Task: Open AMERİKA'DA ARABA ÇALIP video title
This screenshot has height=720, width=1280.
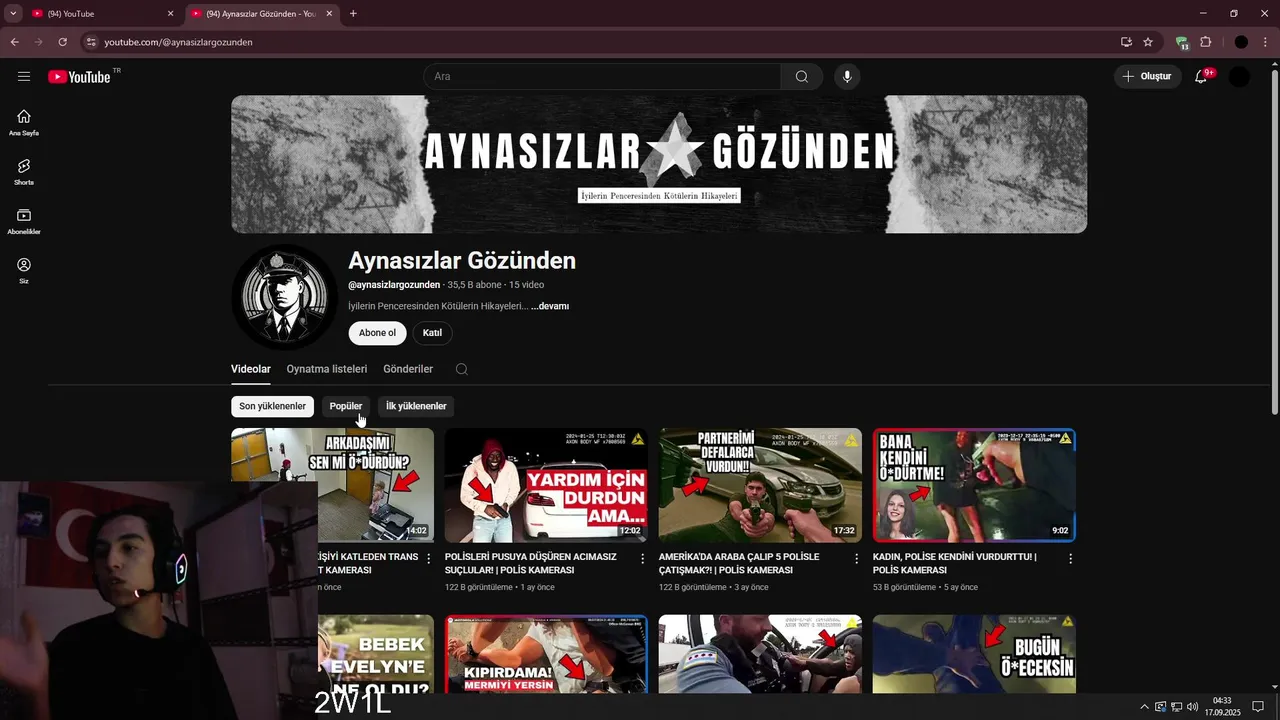Action: point(739,563)
